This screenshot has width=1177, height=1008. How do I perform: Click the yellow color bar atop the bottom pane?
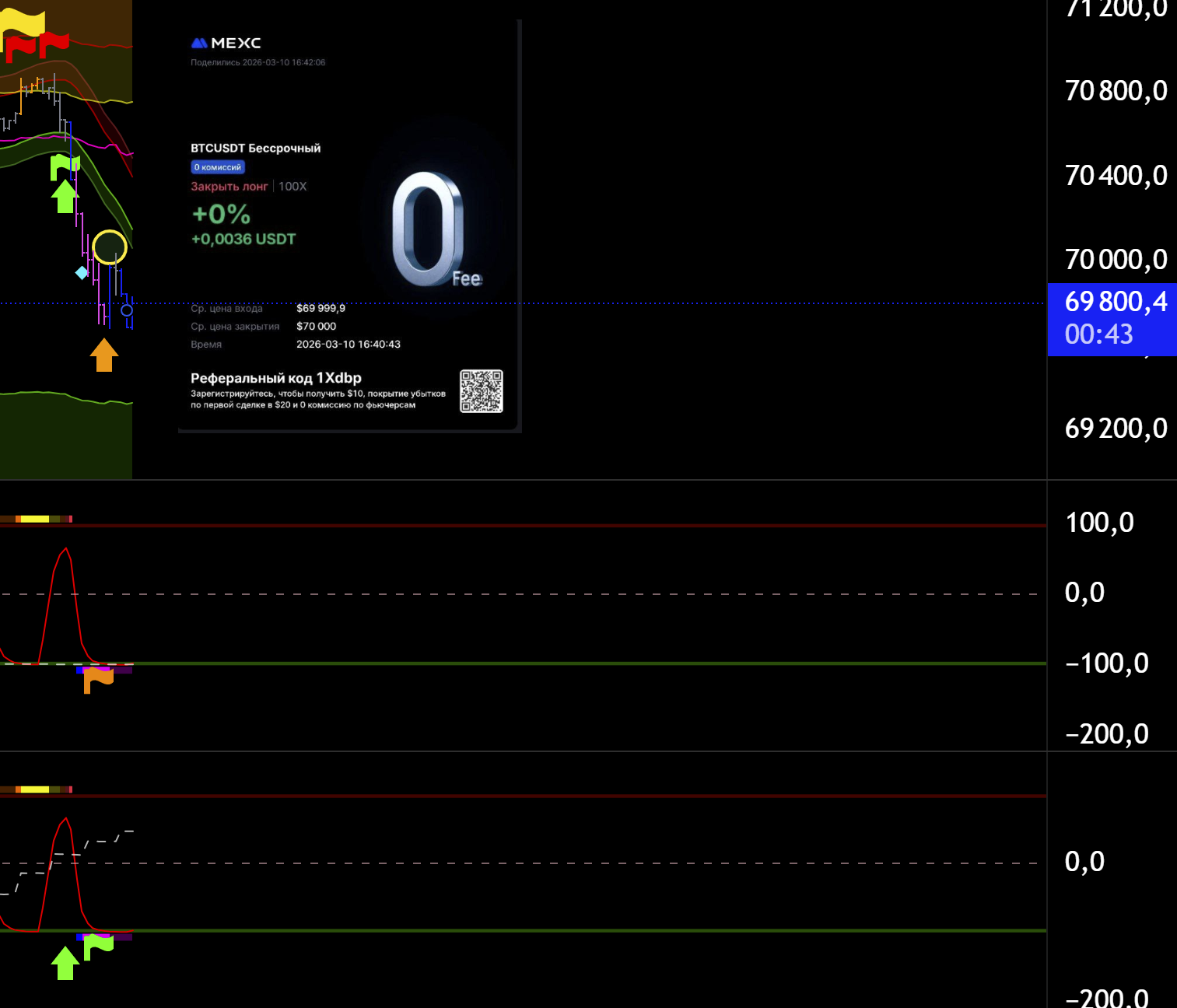click(x=35, y=789)
